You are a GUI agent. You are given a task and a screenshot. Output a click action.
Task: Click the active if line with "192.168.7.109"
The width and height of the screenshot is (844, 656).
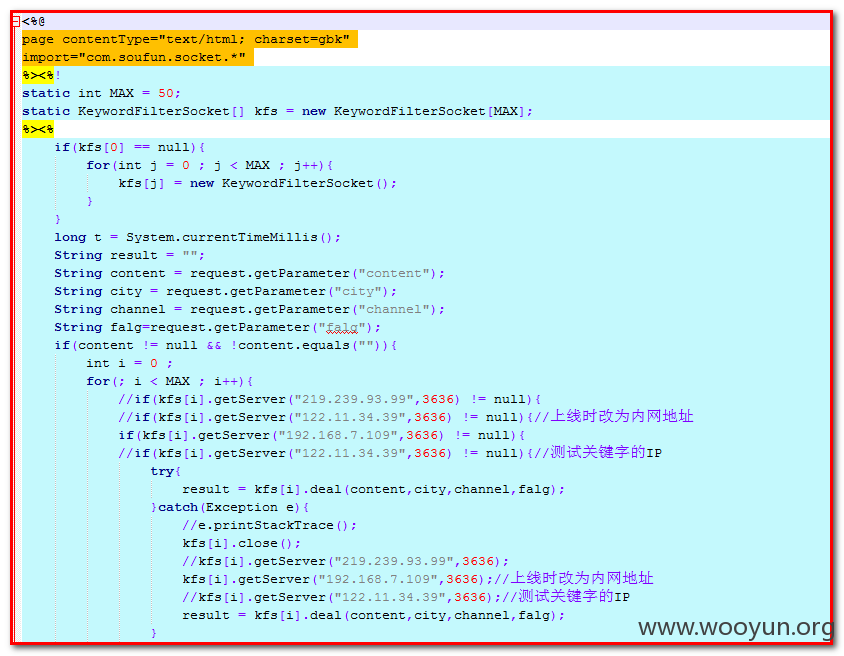[x=321, y=435]
